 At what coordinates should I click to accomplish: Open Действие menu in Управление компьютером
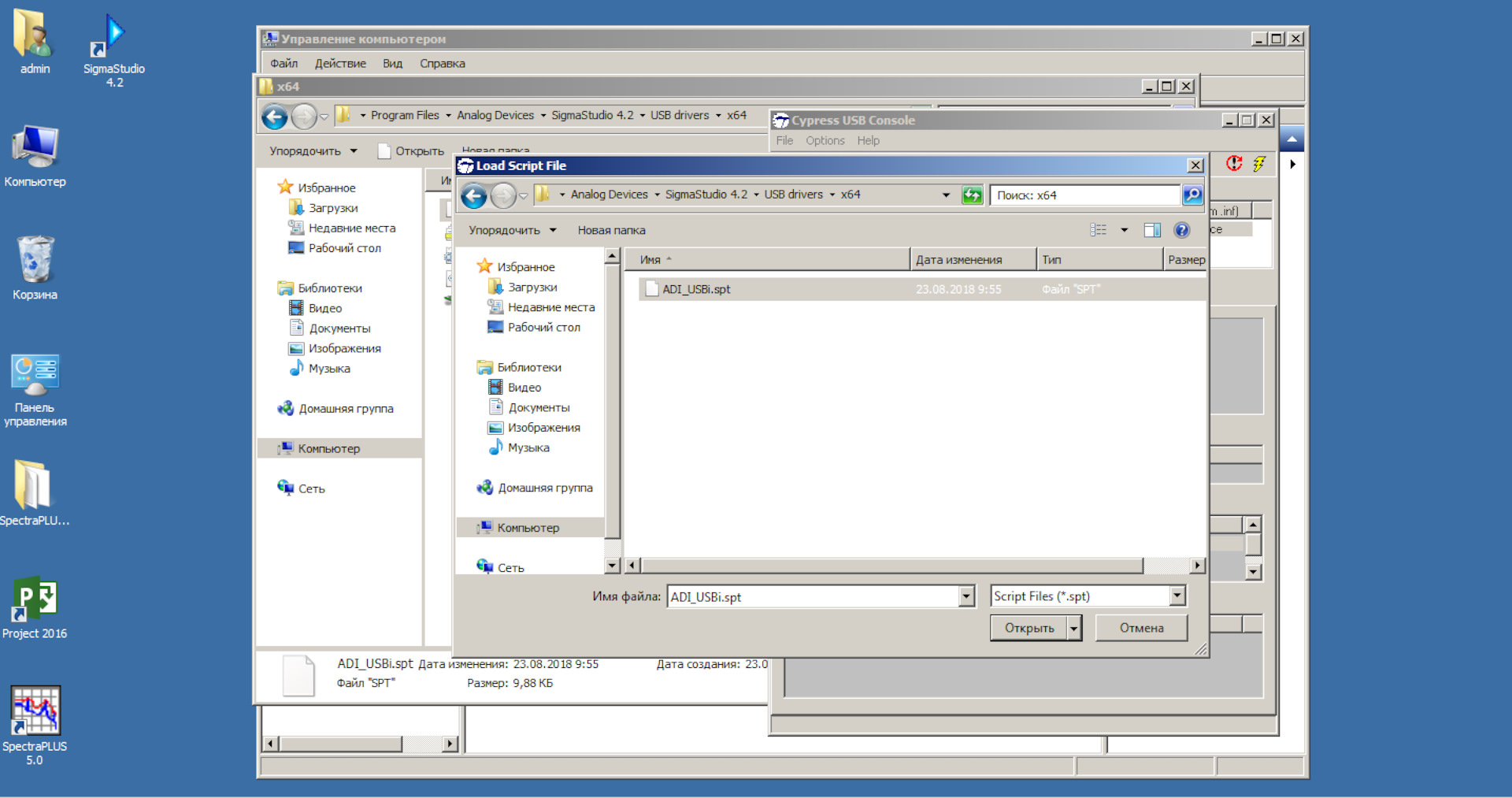point(340,64)
